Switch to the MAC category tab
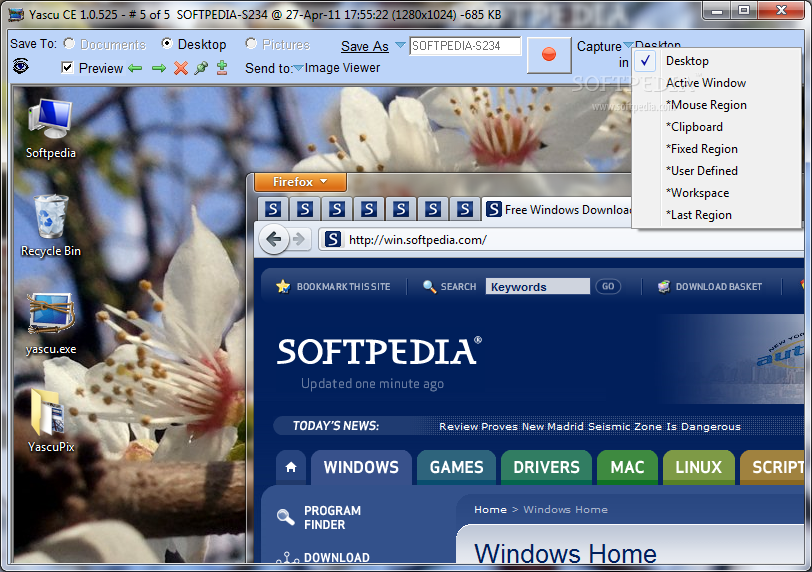The height and width of the screenshot is (572, 812). click(627, 467)
